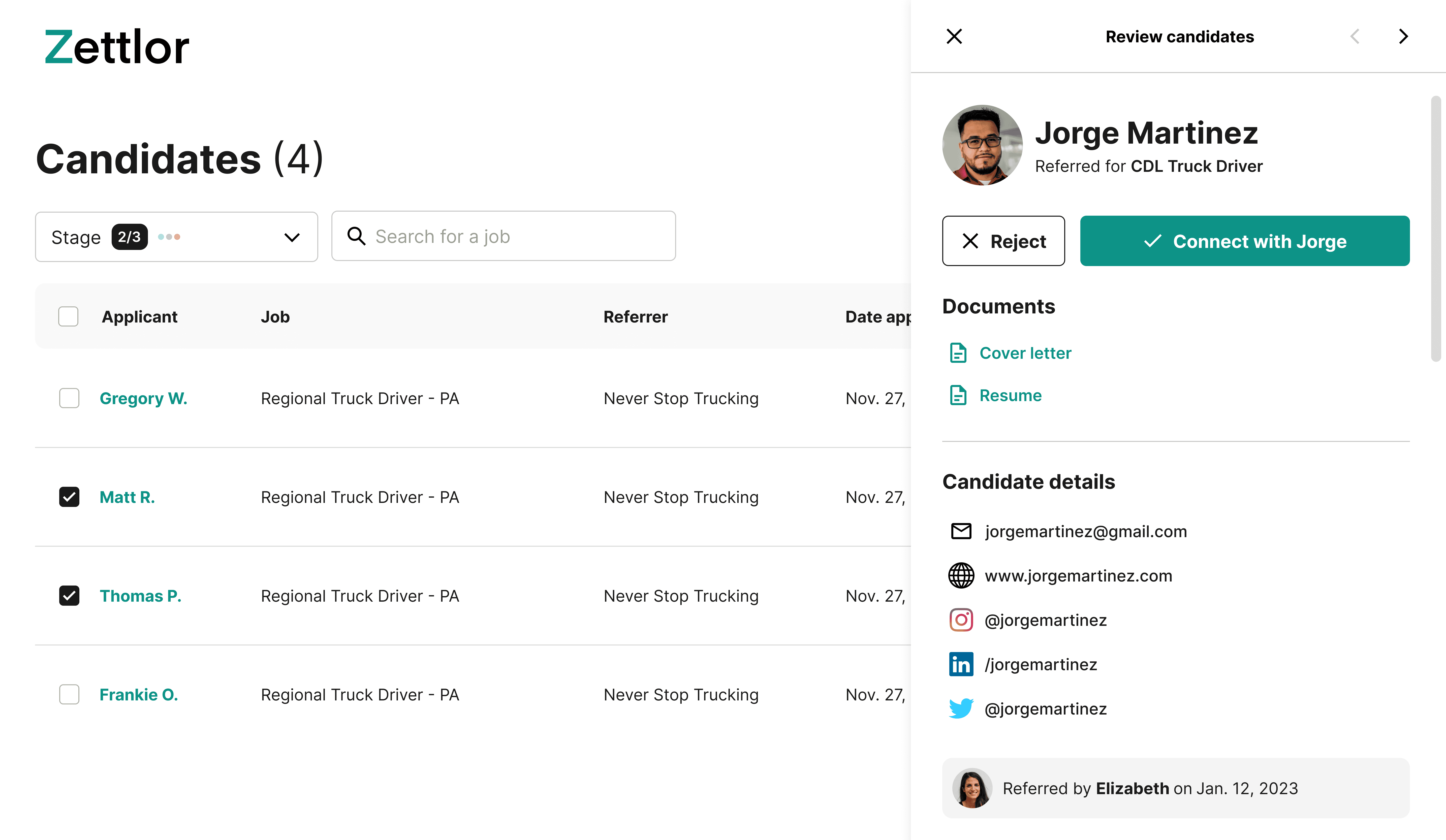Click the website globe icon
The image size is (1446, 840).
click(x=961, y=575)
